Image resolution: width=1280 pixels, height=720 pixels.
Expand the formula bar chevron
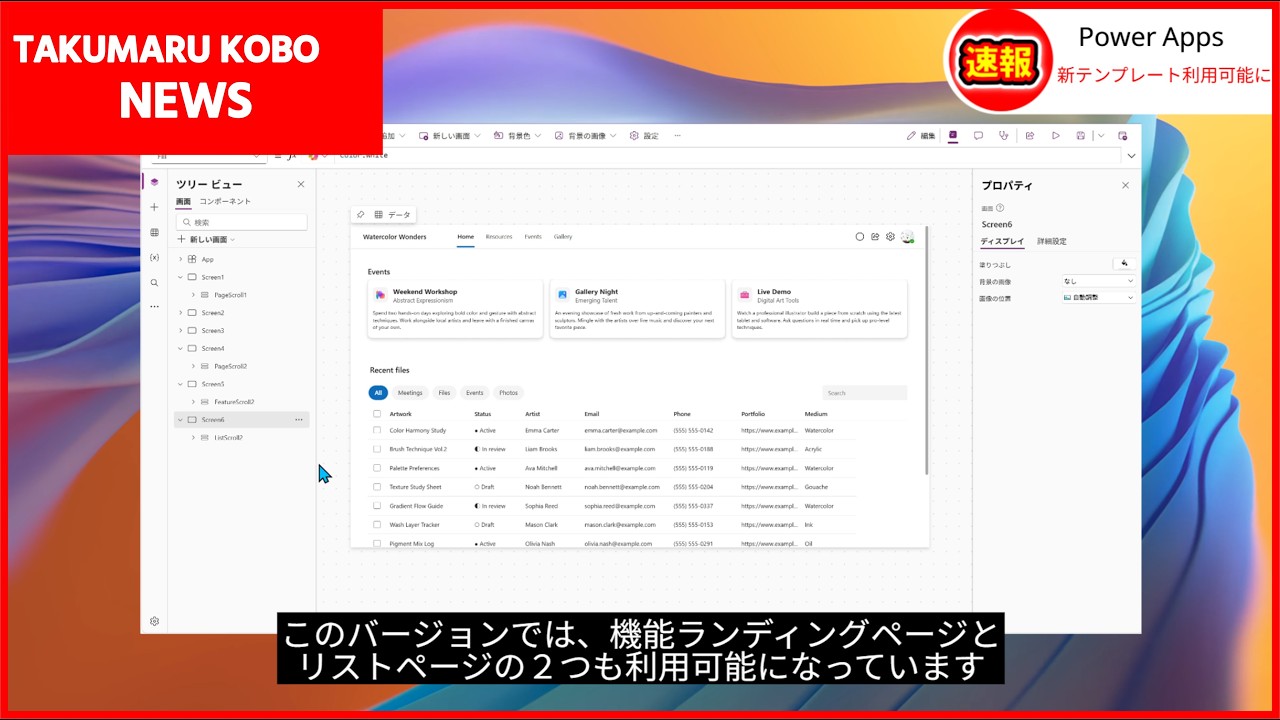1131,156
